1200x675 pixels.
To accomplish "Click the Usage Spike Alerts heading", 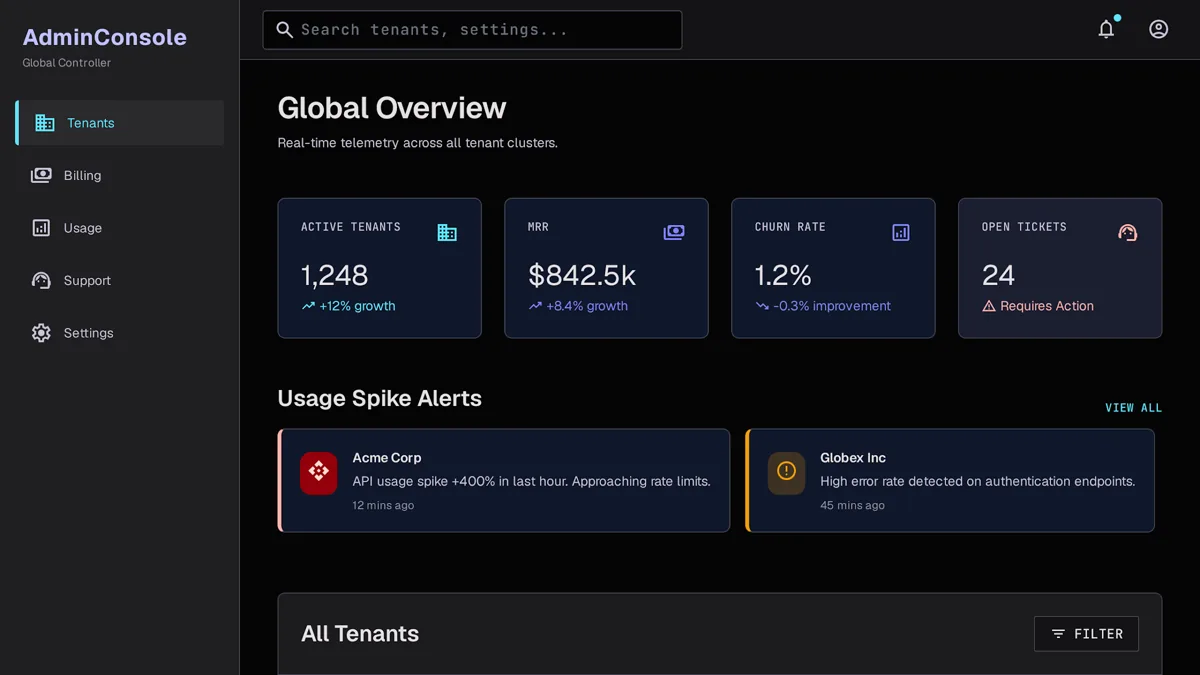I will pos(380,398).
